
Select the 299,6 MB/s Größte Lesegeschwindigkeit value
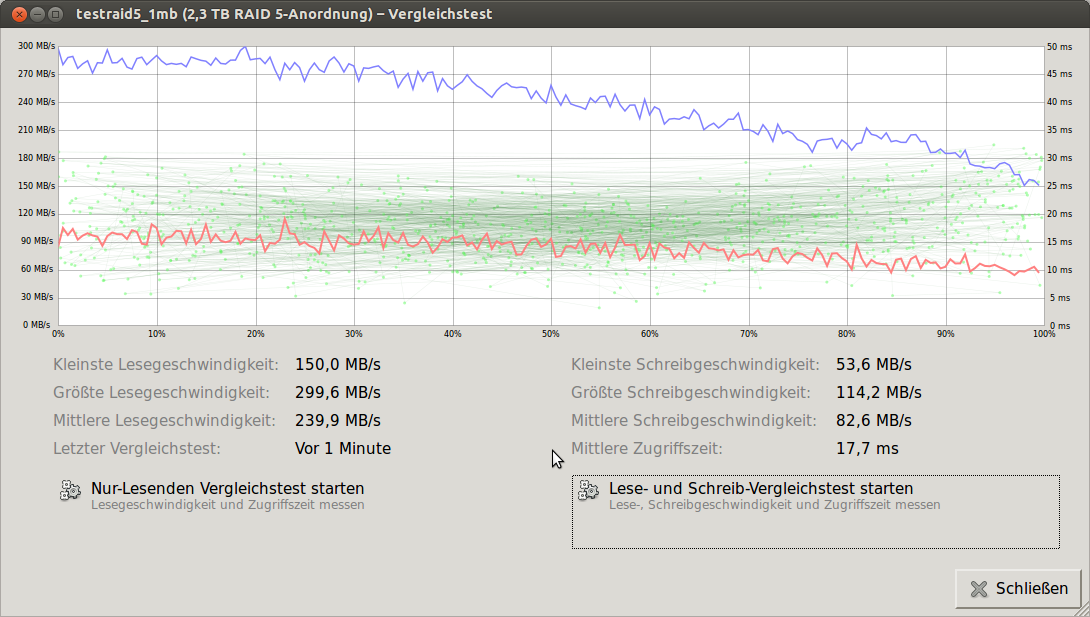(x=337, y=393)
